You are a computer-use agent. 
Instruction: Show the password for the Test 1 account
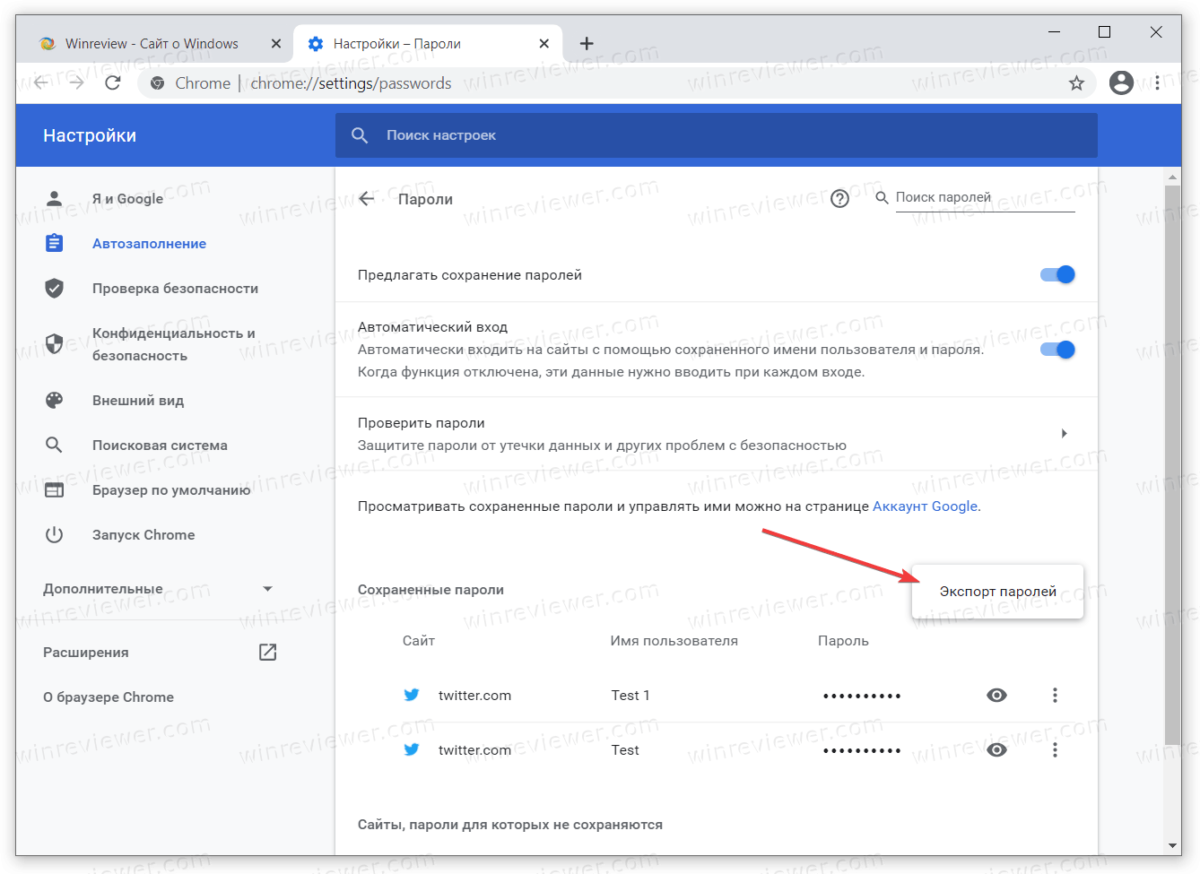tap(996, 695)
